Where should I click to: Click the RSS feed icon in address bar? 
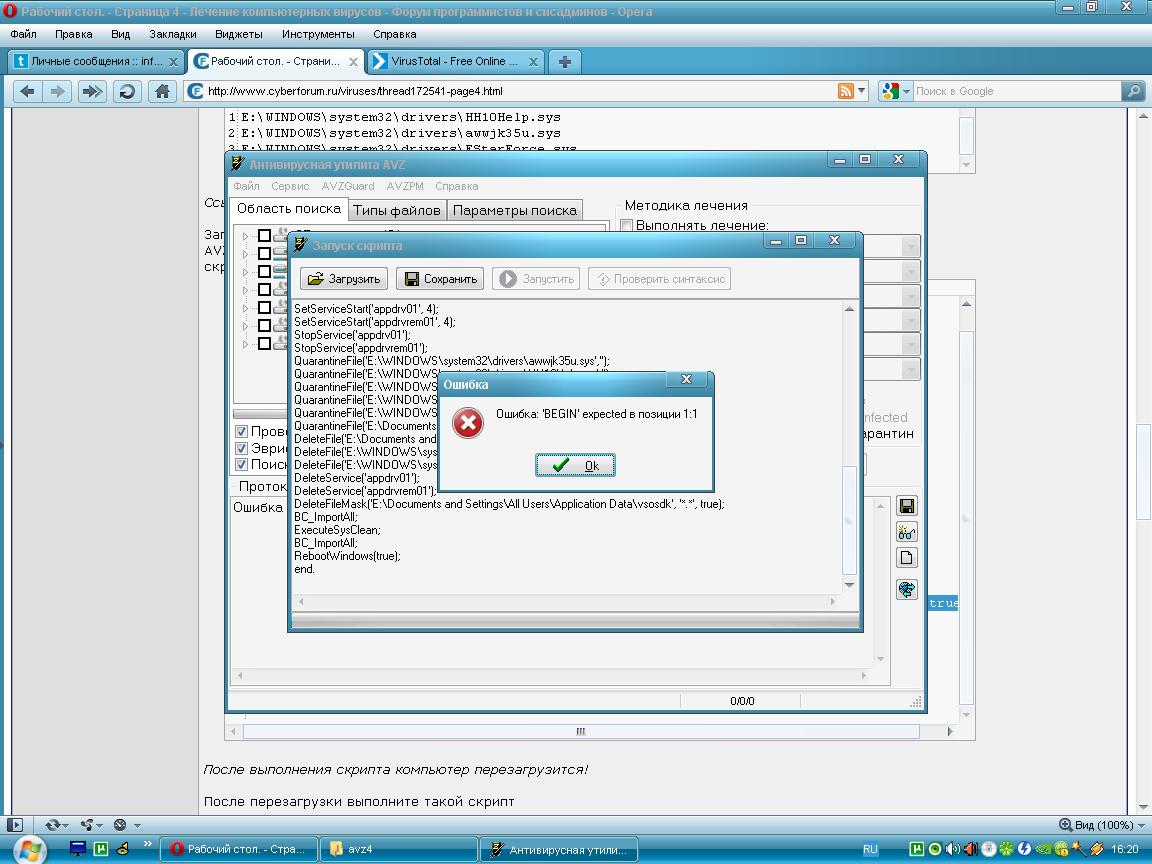click(846, 91)
